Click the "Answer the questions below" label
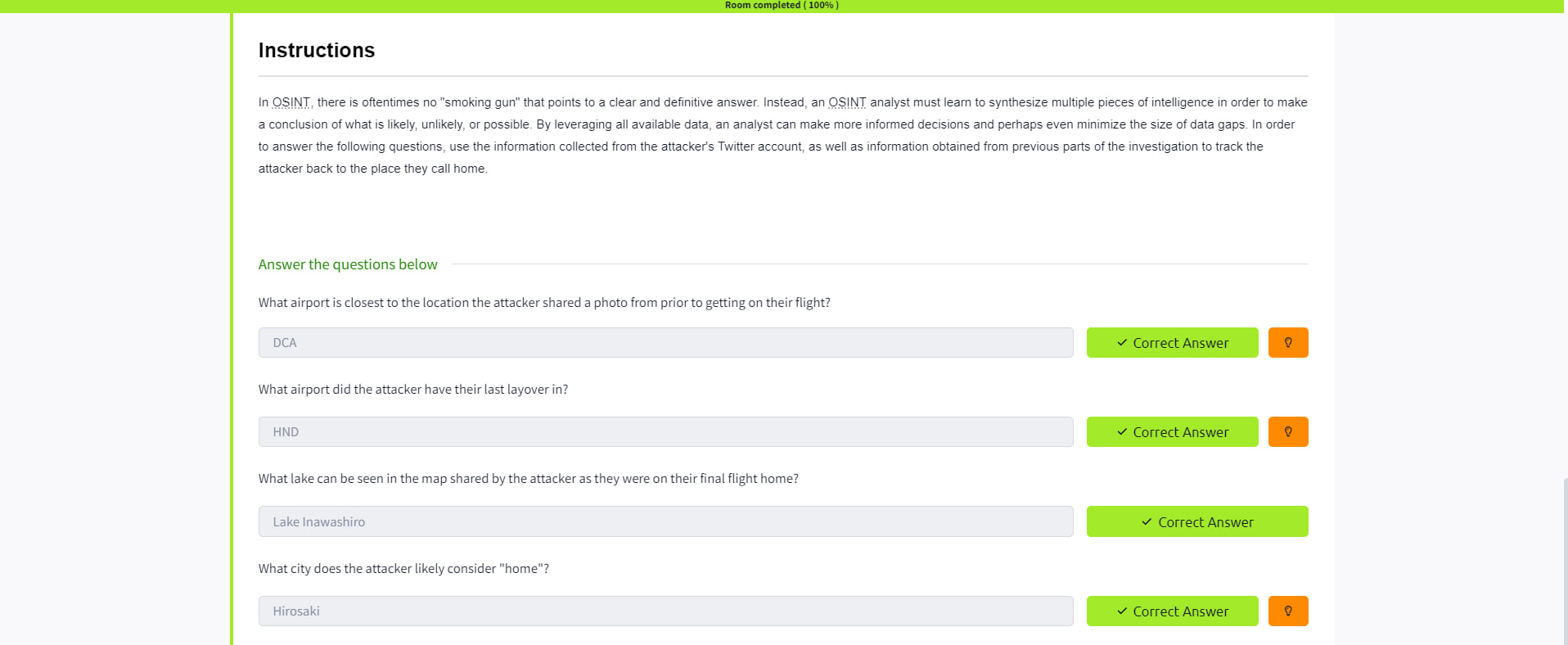This screenshot has width=1568, height=645. click(x=348, y=264)
